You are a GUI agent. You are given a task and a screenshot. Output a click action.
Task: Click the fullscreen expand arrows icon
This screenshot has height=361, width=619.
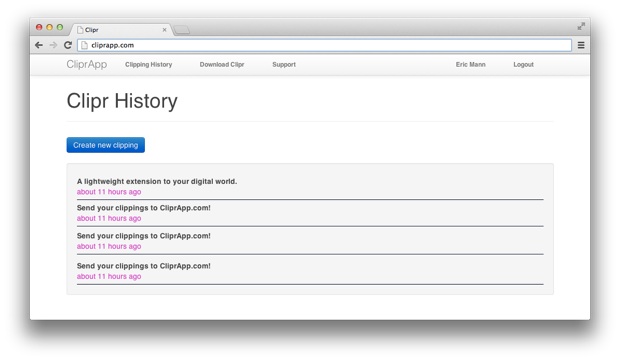(x=581, y=26)
